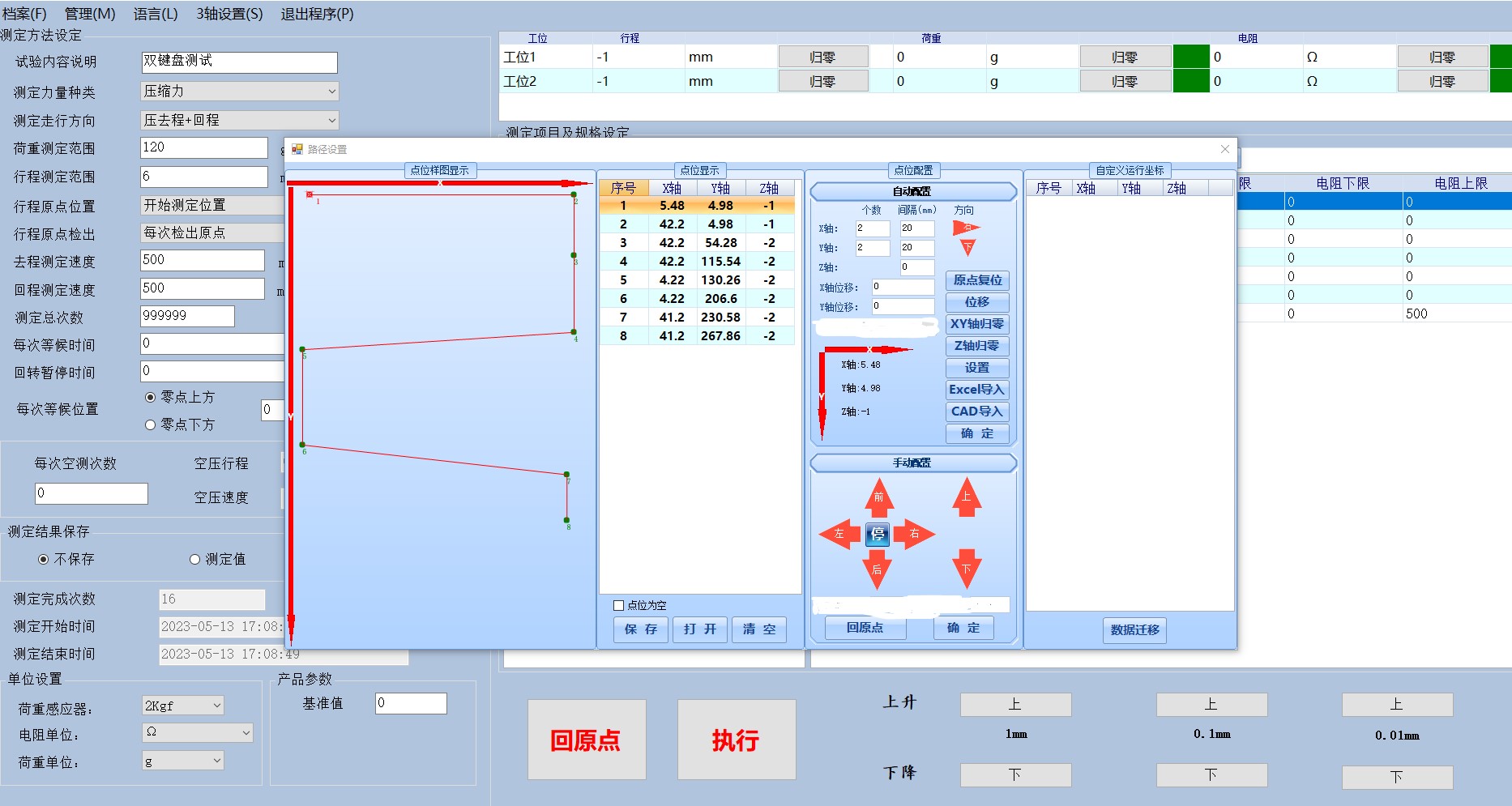The image size is (1512, 806).
Task: Click the 上 button for 0.01mm step
Action: (1397, 705)
